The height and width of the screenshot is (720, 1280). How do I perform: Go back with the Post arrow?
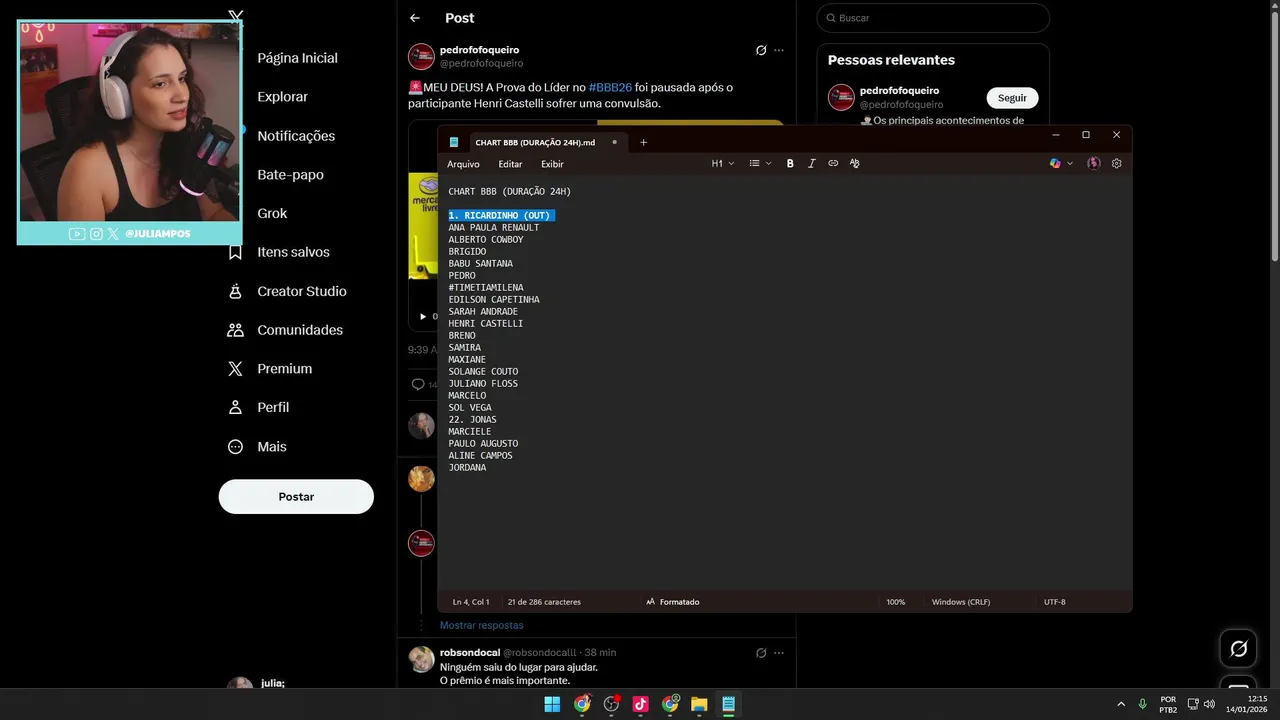pyautogui.click(x=415, y=18)
